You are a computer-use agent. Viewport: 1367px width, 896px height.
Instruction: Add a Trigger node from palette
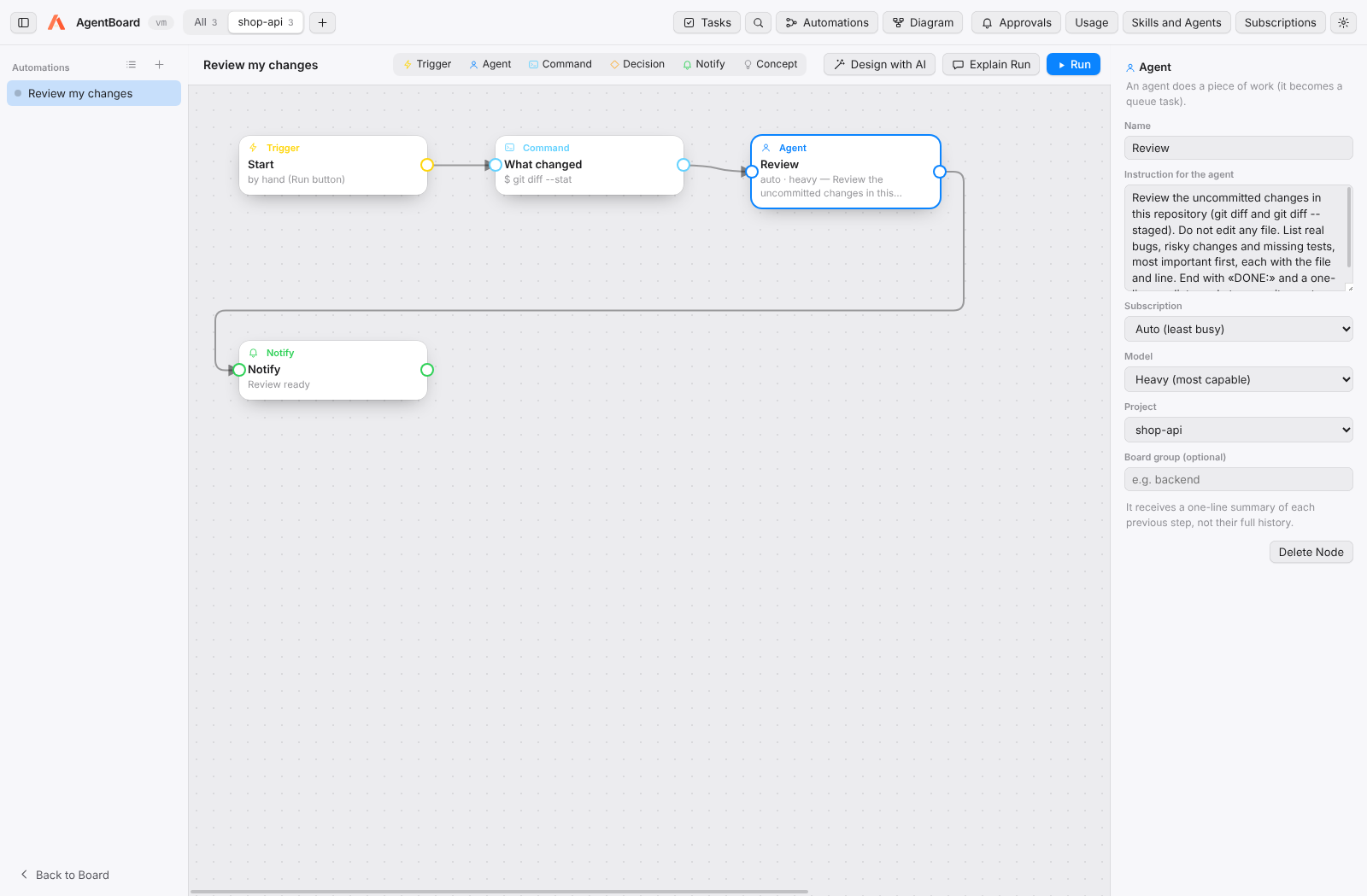tap(427, 64)
